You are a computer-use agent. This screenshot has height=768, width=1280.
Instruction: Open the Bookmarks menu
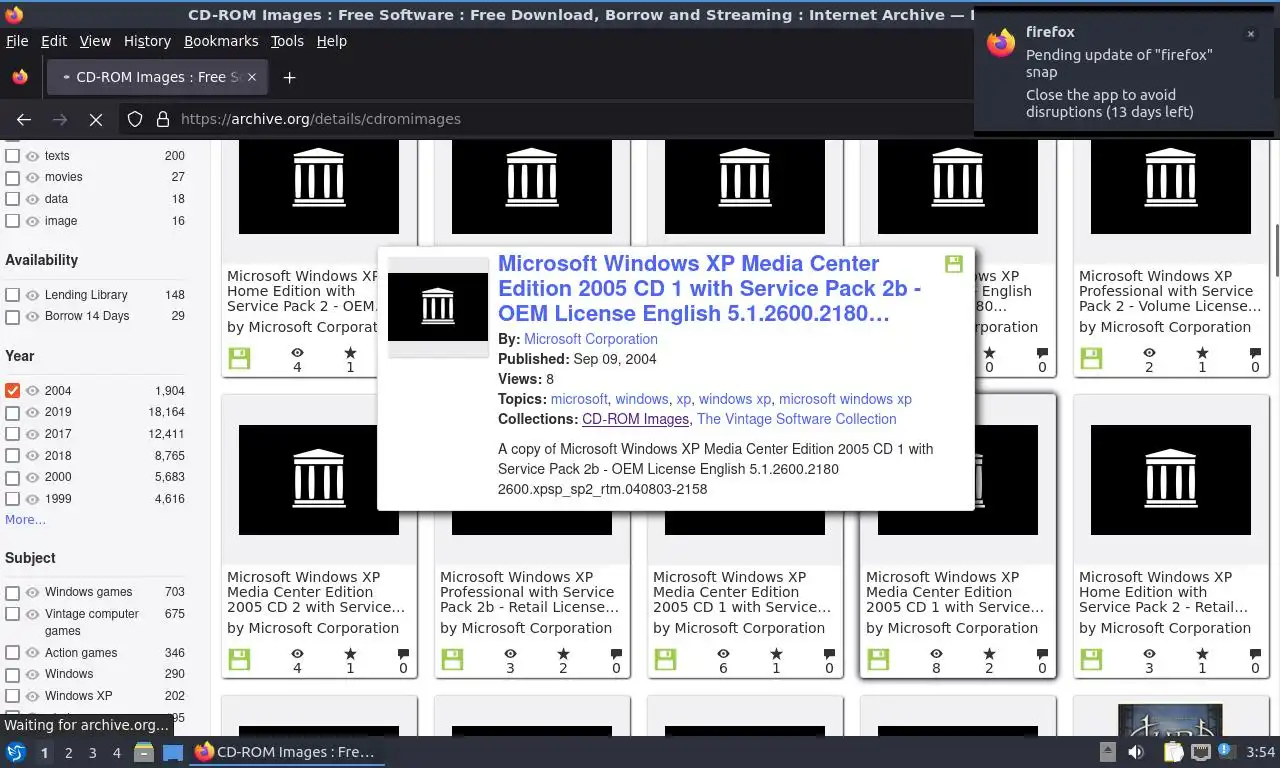221,41
